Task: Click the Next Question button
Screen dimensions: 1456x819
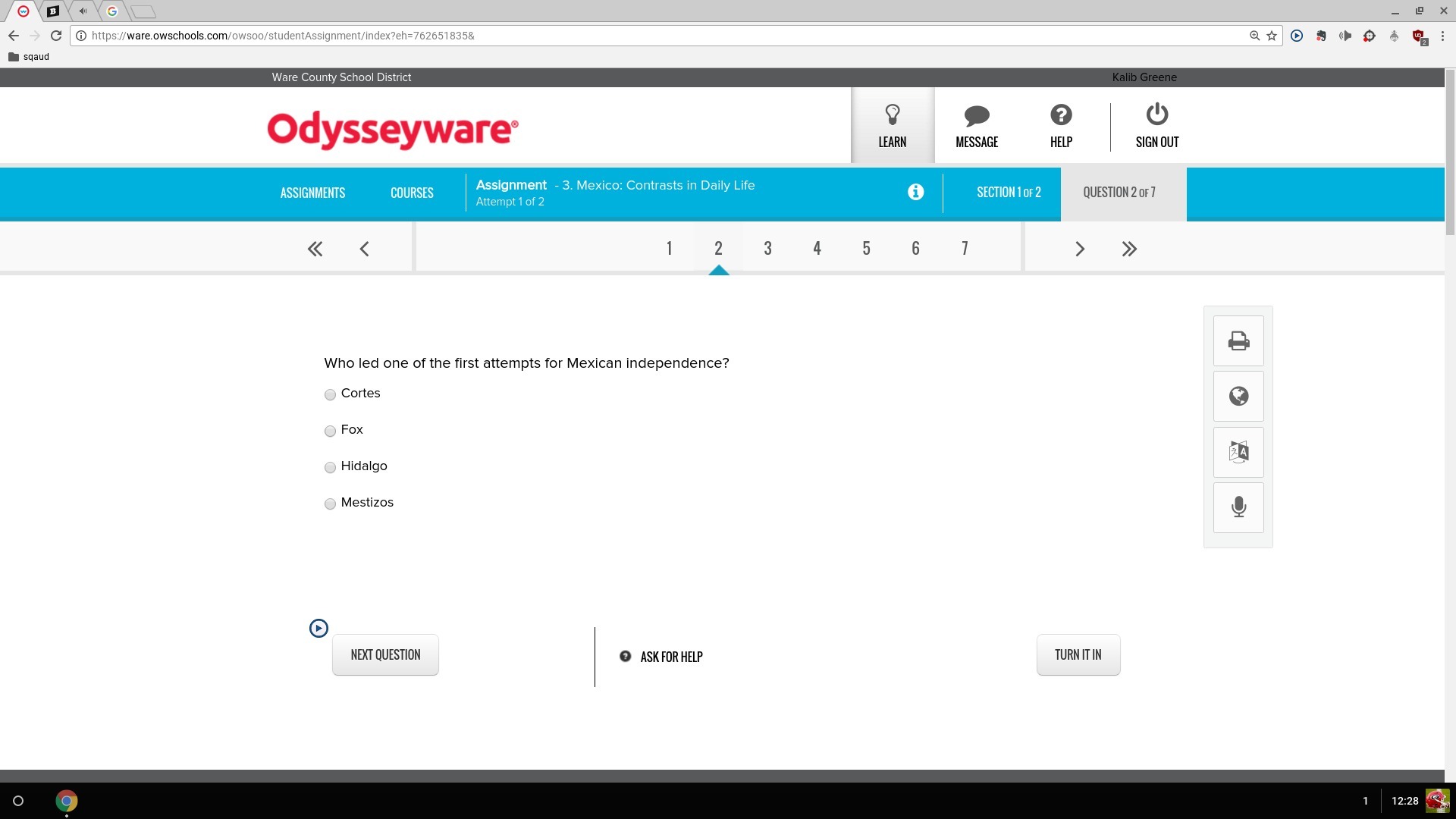Action: (x=385, y=654)
